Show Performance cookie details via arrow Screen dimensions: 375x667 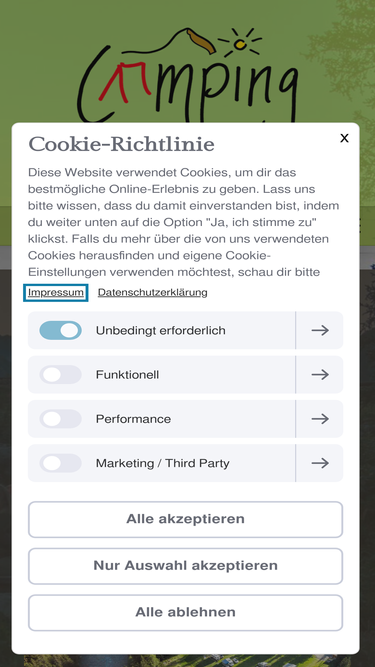[x=320, y=419]
